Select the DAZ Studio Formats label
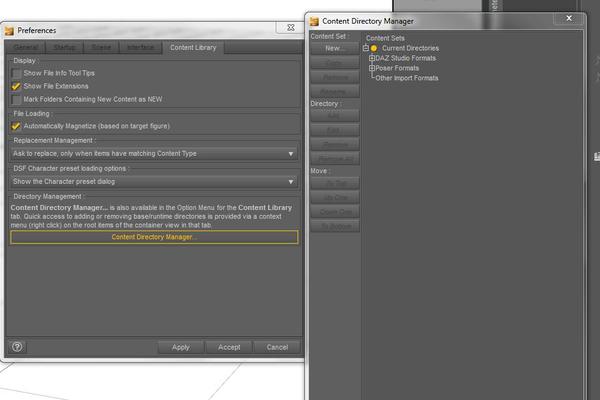 coord(406,58)
